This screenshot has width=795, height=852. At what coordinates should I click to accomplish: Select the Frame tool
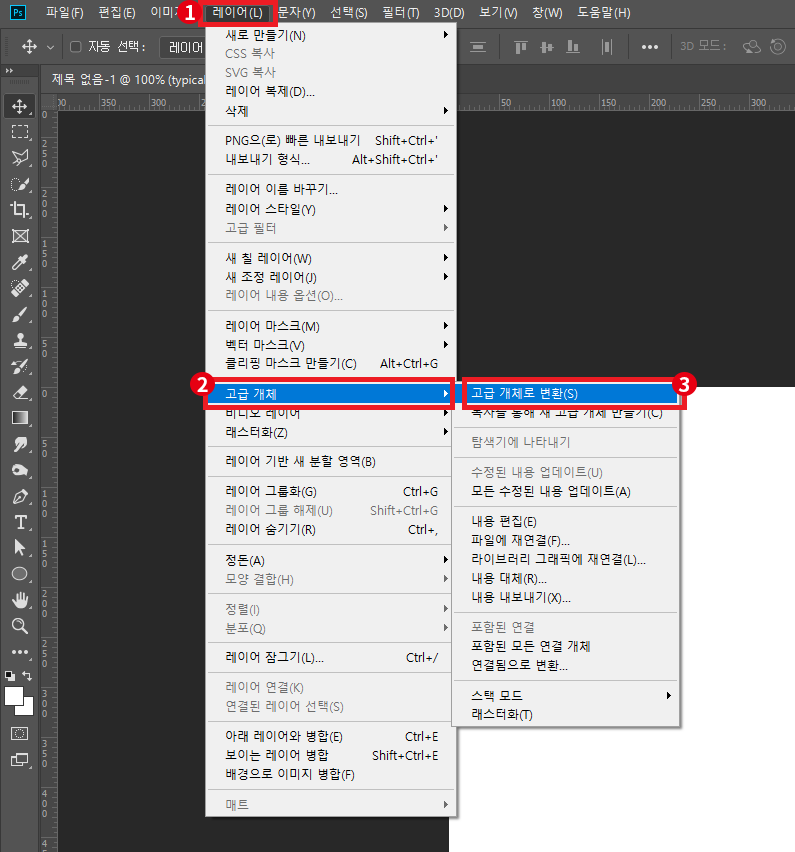tap(20, 236)
